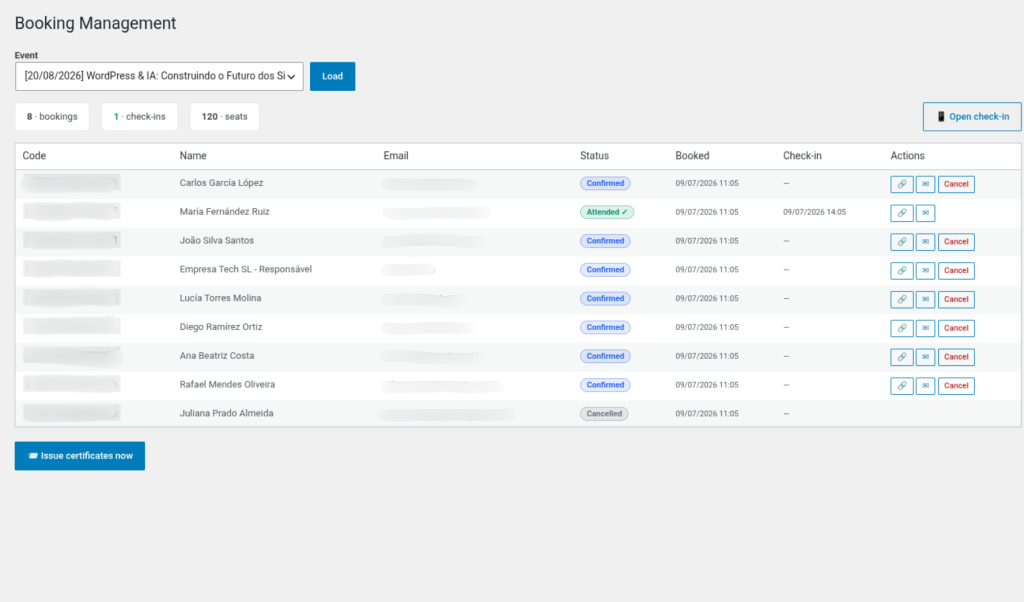
Task: Resend email to Ana Beatriz Costa
Action: [925, 356]
